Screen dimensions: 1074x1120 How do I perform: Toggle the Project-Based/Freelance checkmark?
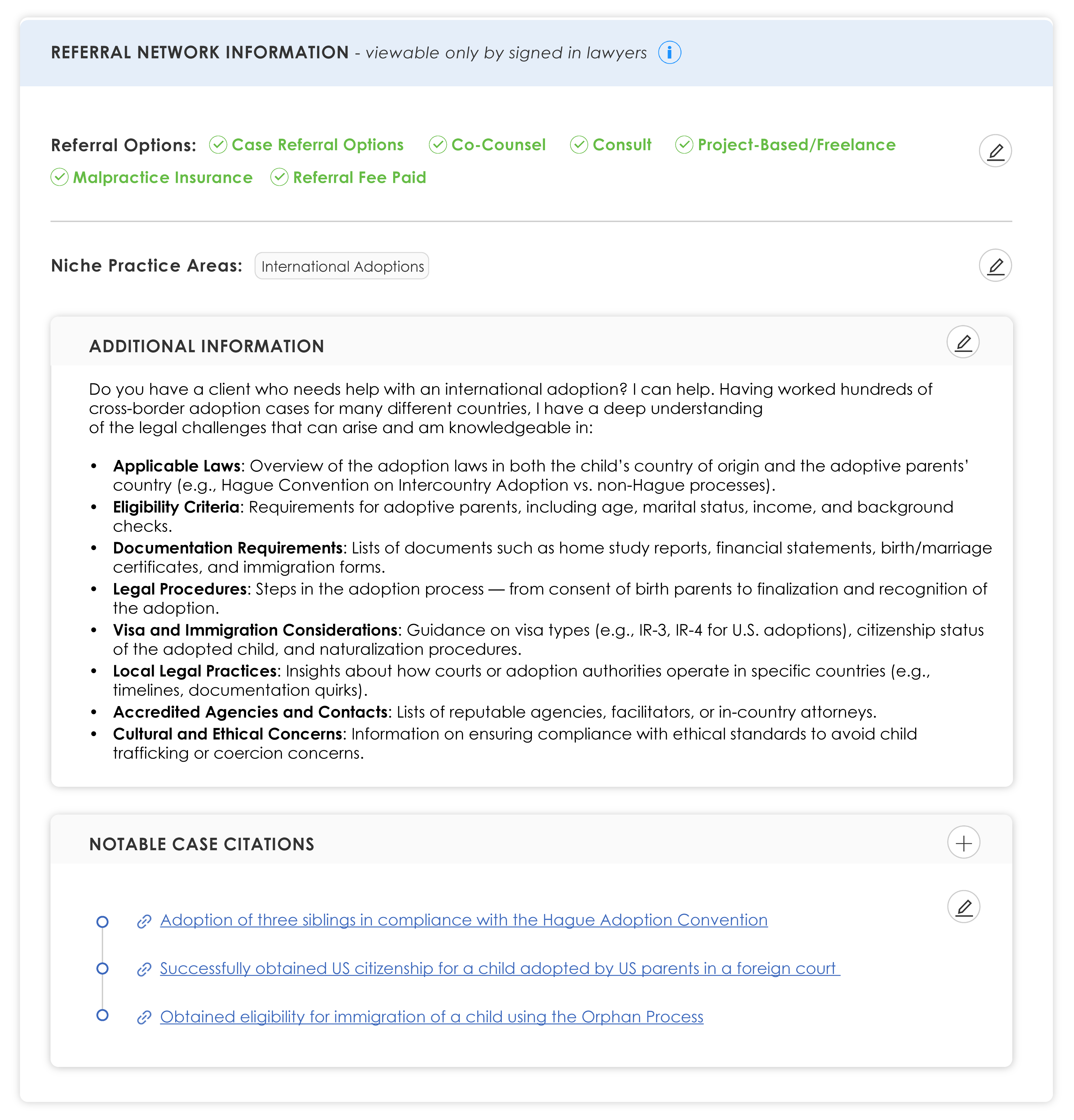[x=684, y=144]
